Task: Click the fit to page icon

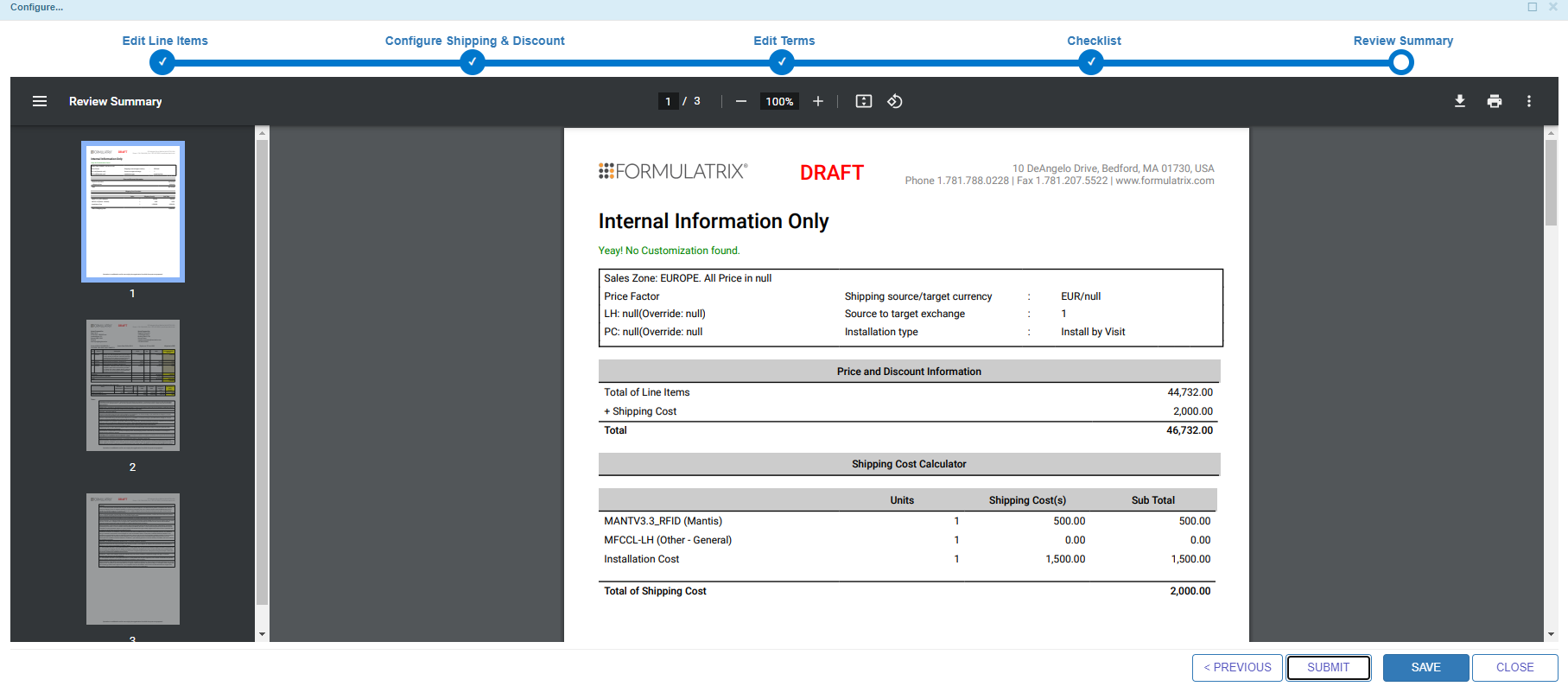Action: 863,101
